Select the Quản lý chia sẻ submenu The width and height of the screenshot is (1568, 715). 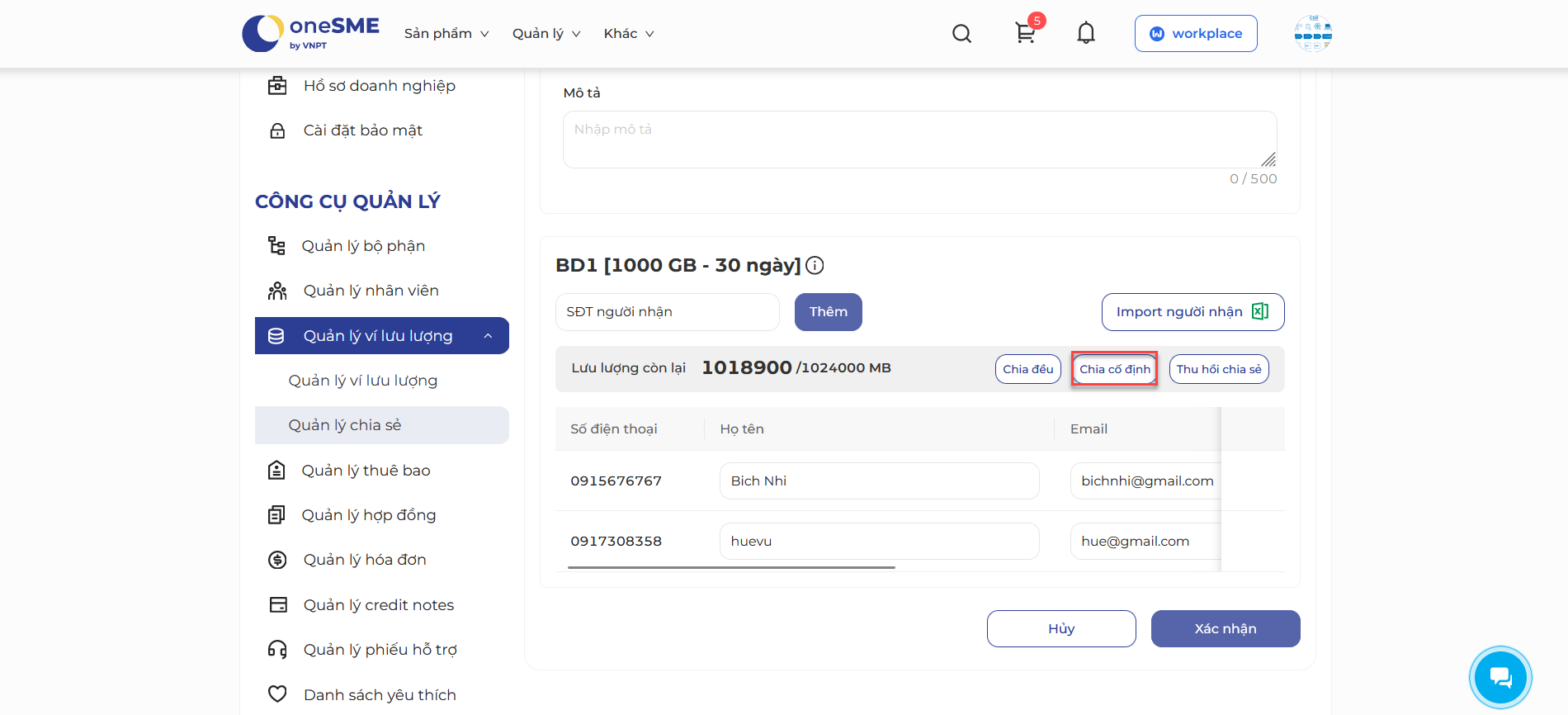(382, 425)
